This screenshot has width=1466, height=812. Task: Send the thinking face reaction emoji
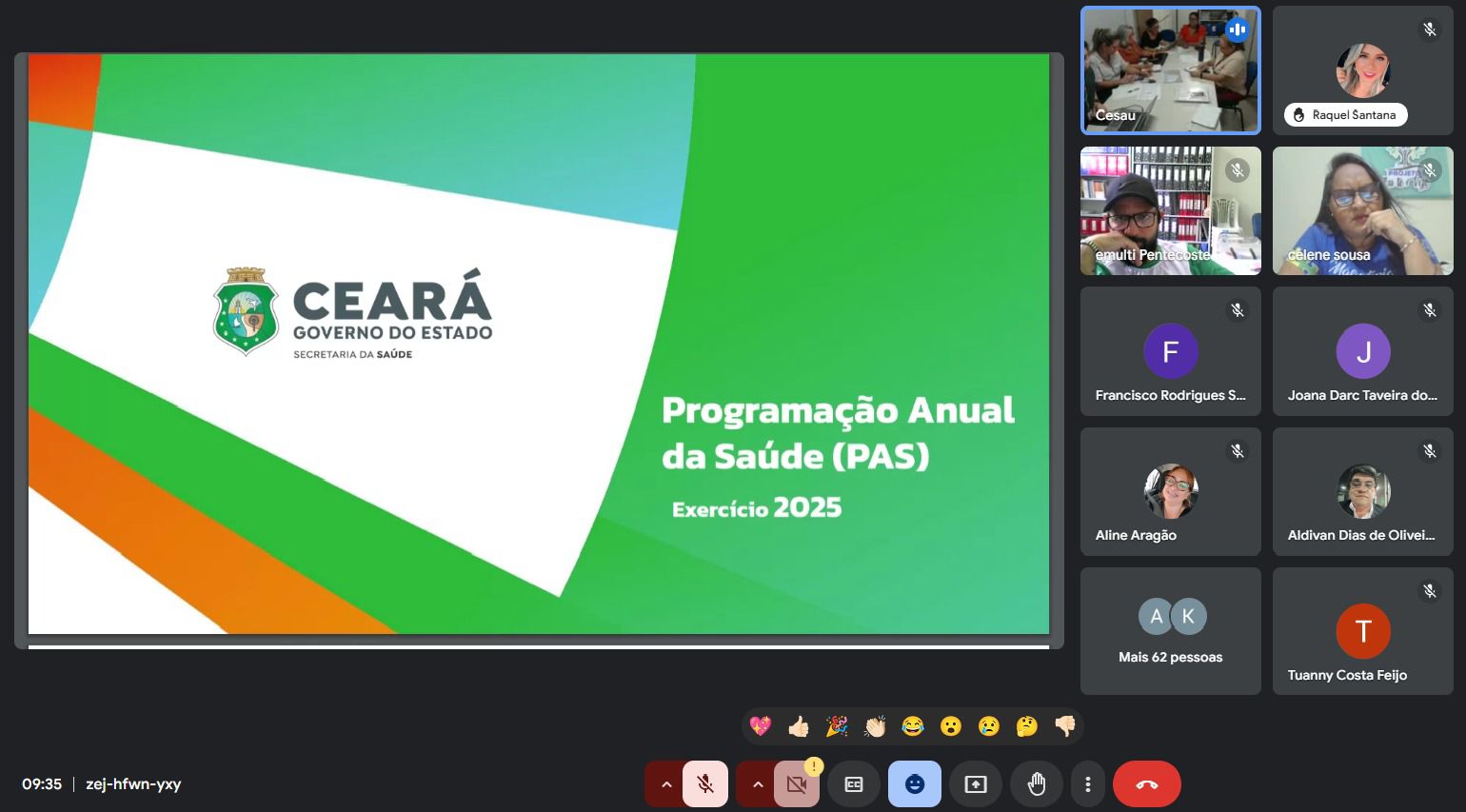coord(1027,726)
